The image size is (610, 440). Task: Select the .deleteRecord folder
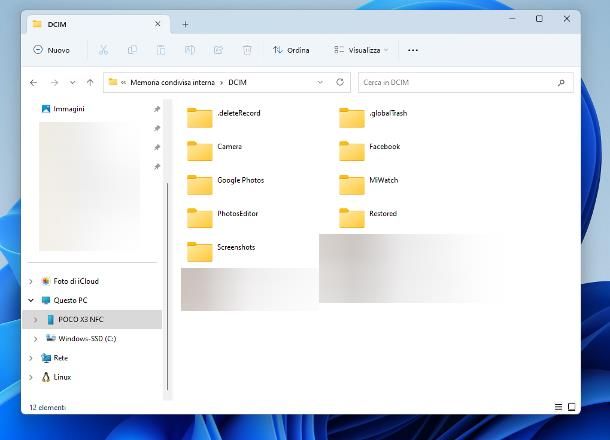[224, 117]
